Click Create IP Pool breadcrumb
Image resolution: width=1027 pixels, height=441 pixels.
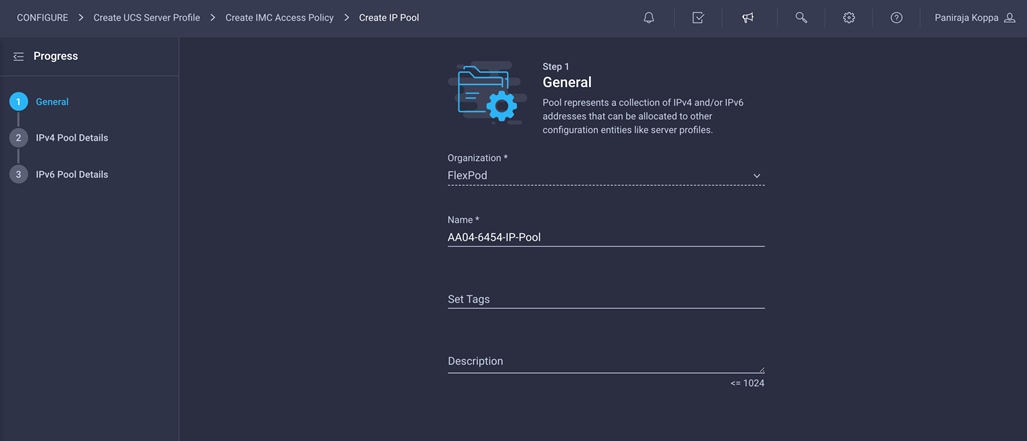pos(389,18)
